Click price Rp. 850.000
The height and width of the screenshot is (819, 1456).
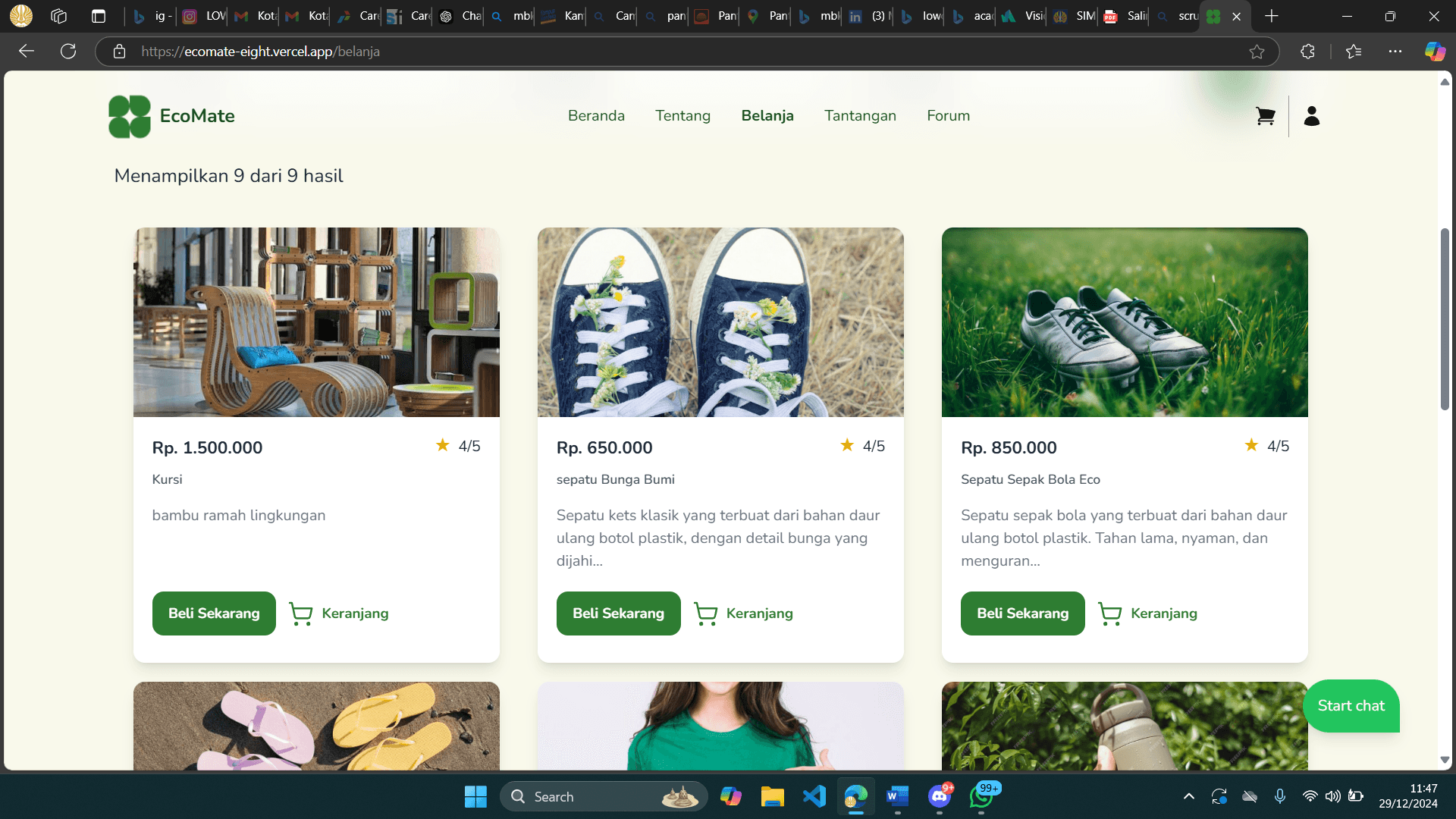(1009, 447)
